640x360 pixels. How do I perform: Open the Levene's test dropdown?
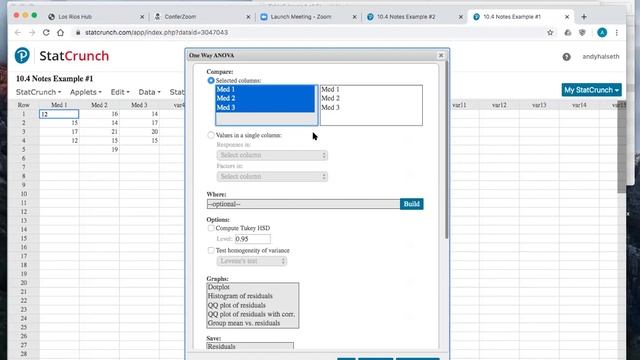(x=252, y=261)
